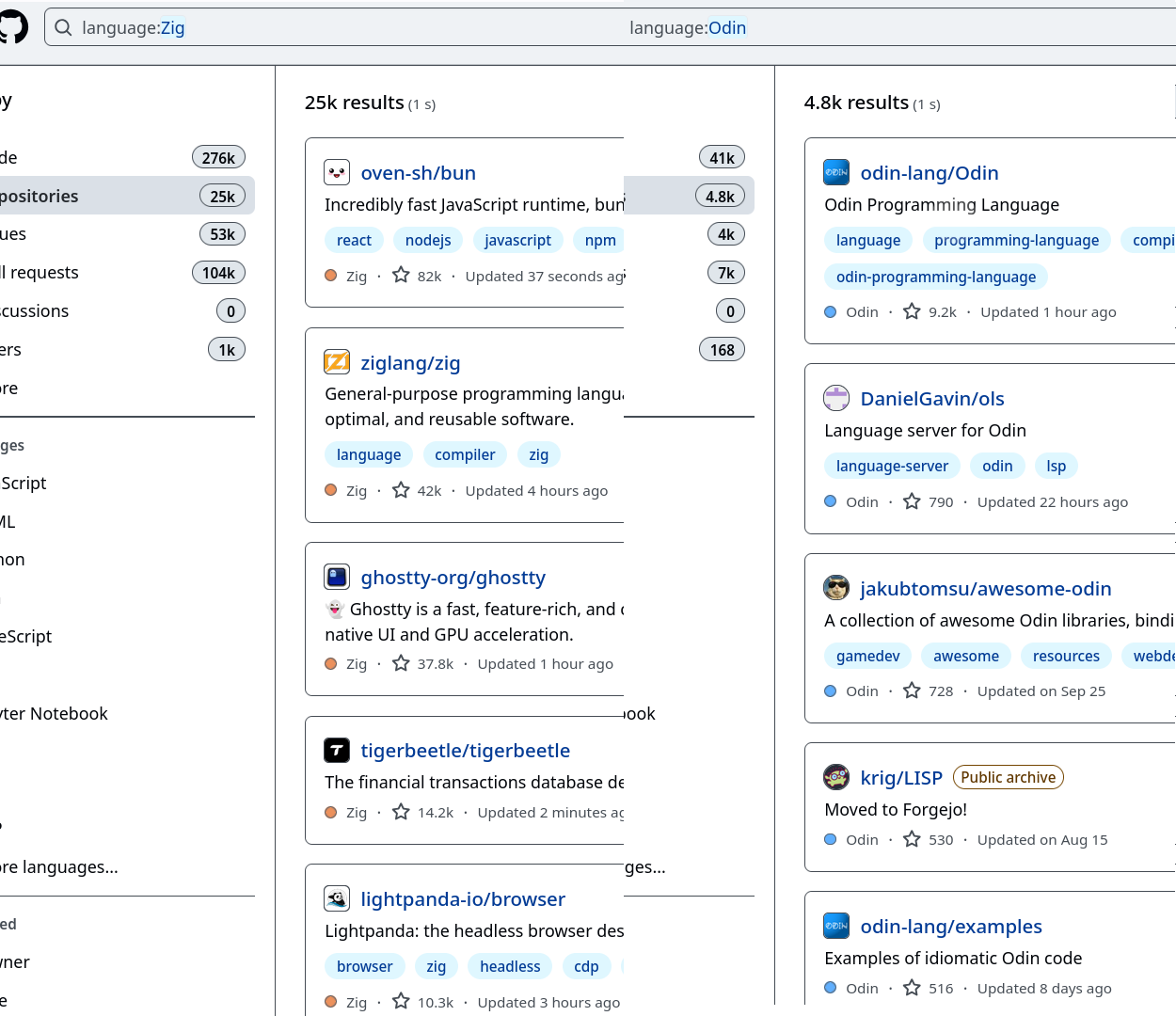
Task: Click the browser topic tag
Action: pyautogui.click(x=365, y=966)
